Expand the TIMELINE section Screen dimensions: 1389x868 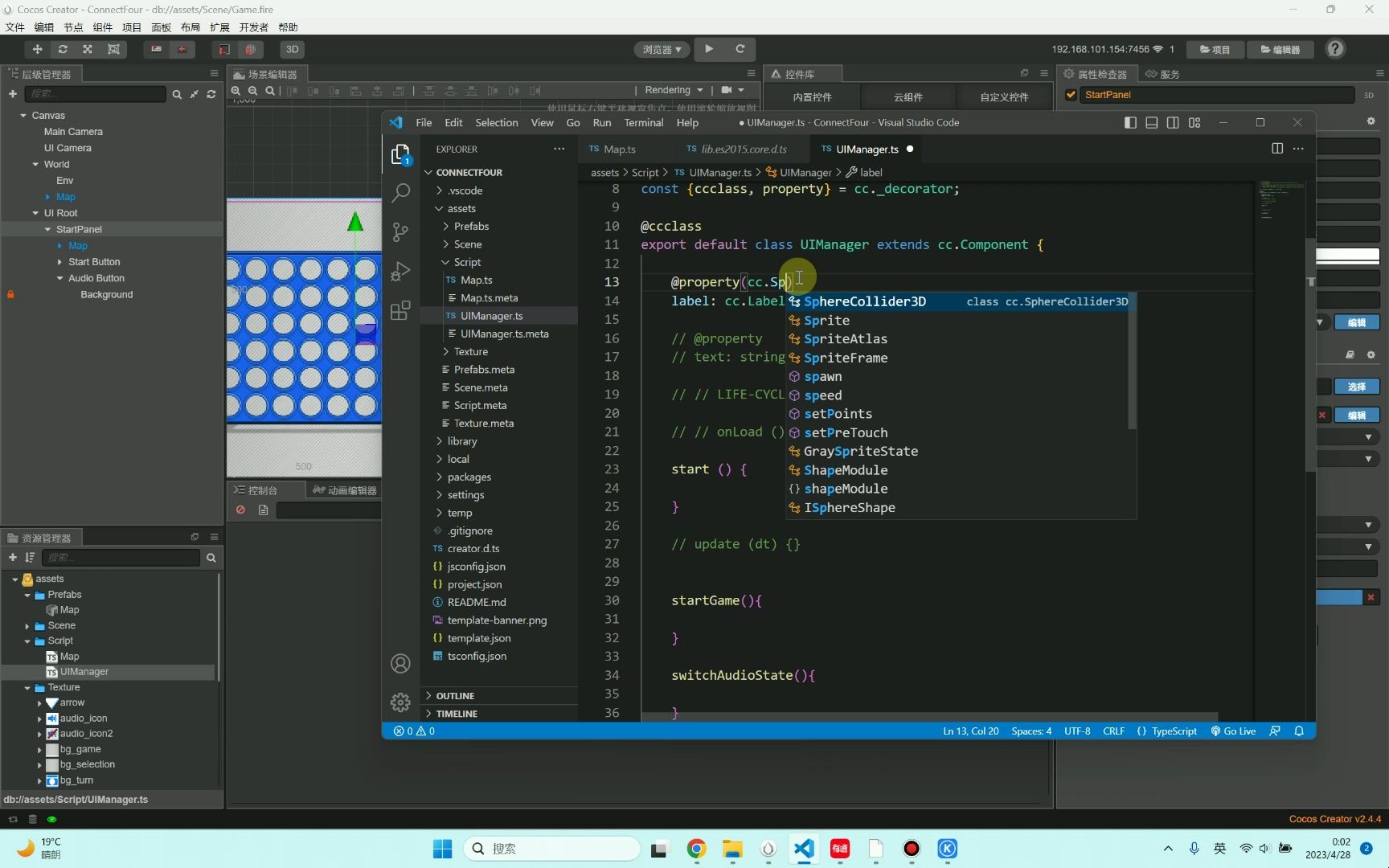pos(457,714)
